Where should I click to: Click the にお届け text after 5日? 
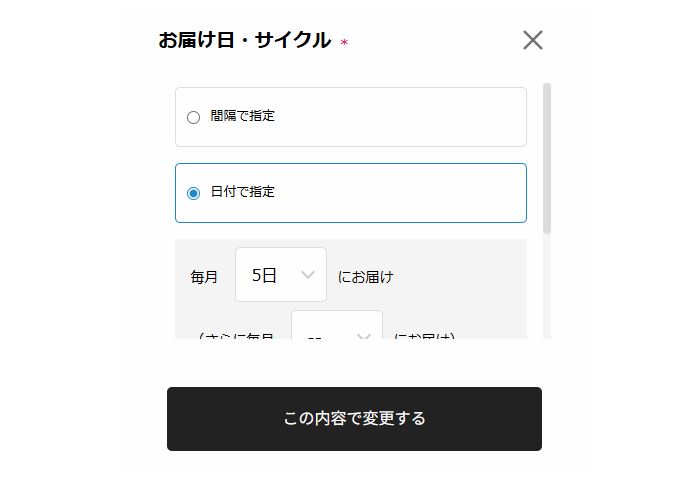(366, 277)
